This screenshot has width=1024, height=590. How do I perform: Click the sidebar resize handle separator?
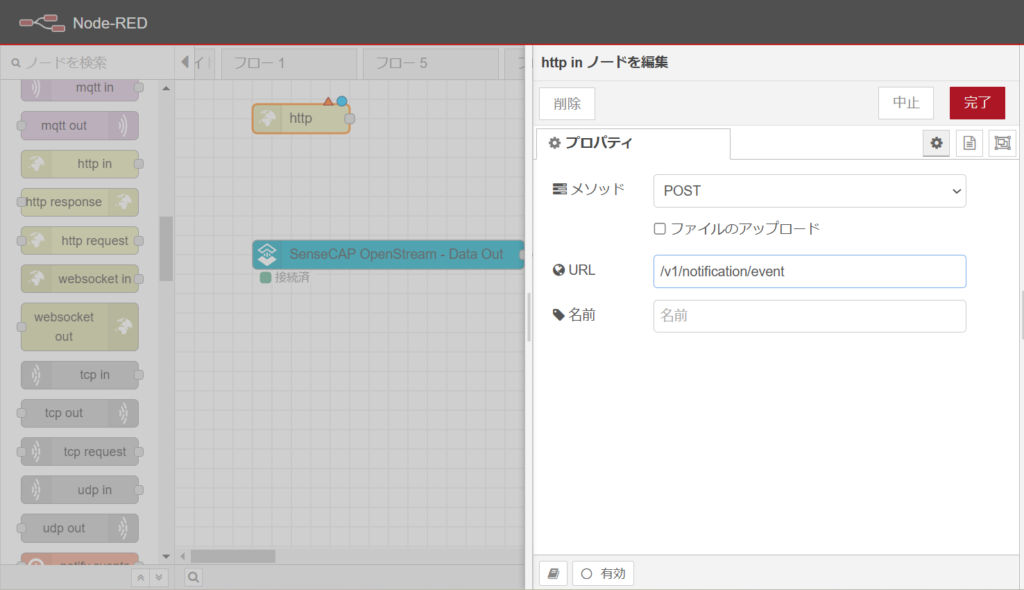(529, 317)
